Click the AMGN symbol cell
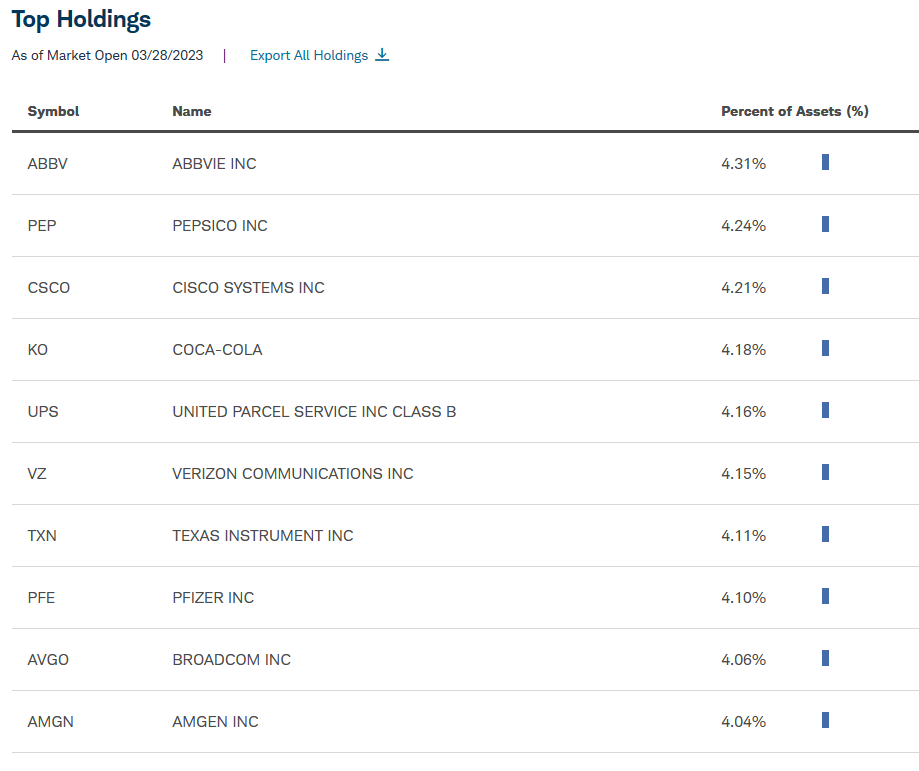Screen dimensions: 919x771 click(x=50, y=722)
